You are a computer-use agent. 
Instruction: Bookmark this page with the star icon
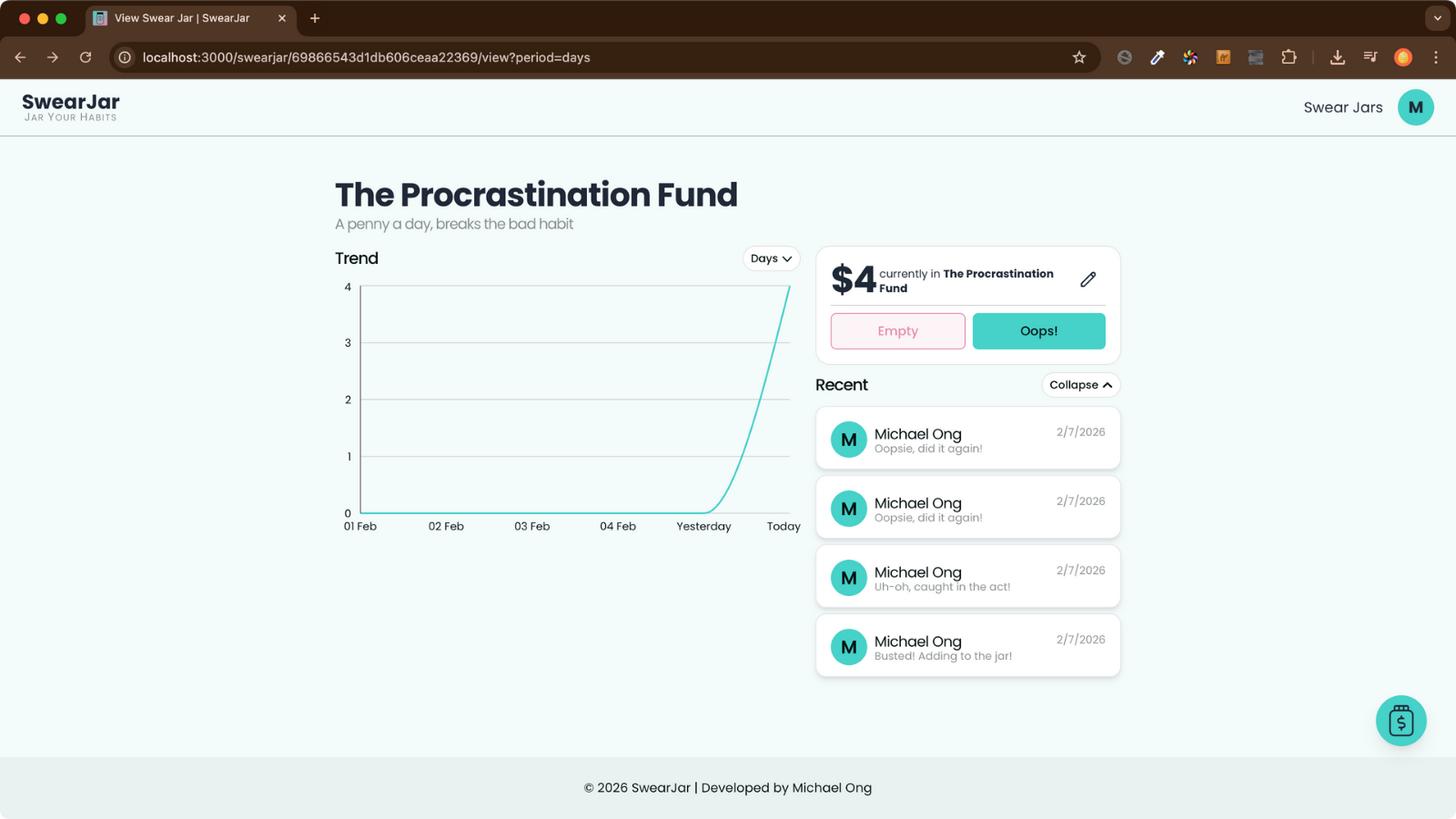tap(1079, 57)
